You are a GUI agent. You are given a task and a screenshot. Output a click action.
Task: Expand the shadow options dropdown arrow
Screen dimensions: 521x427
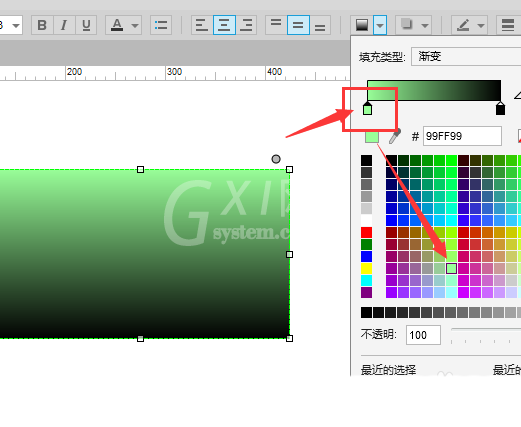coord(425,25)
